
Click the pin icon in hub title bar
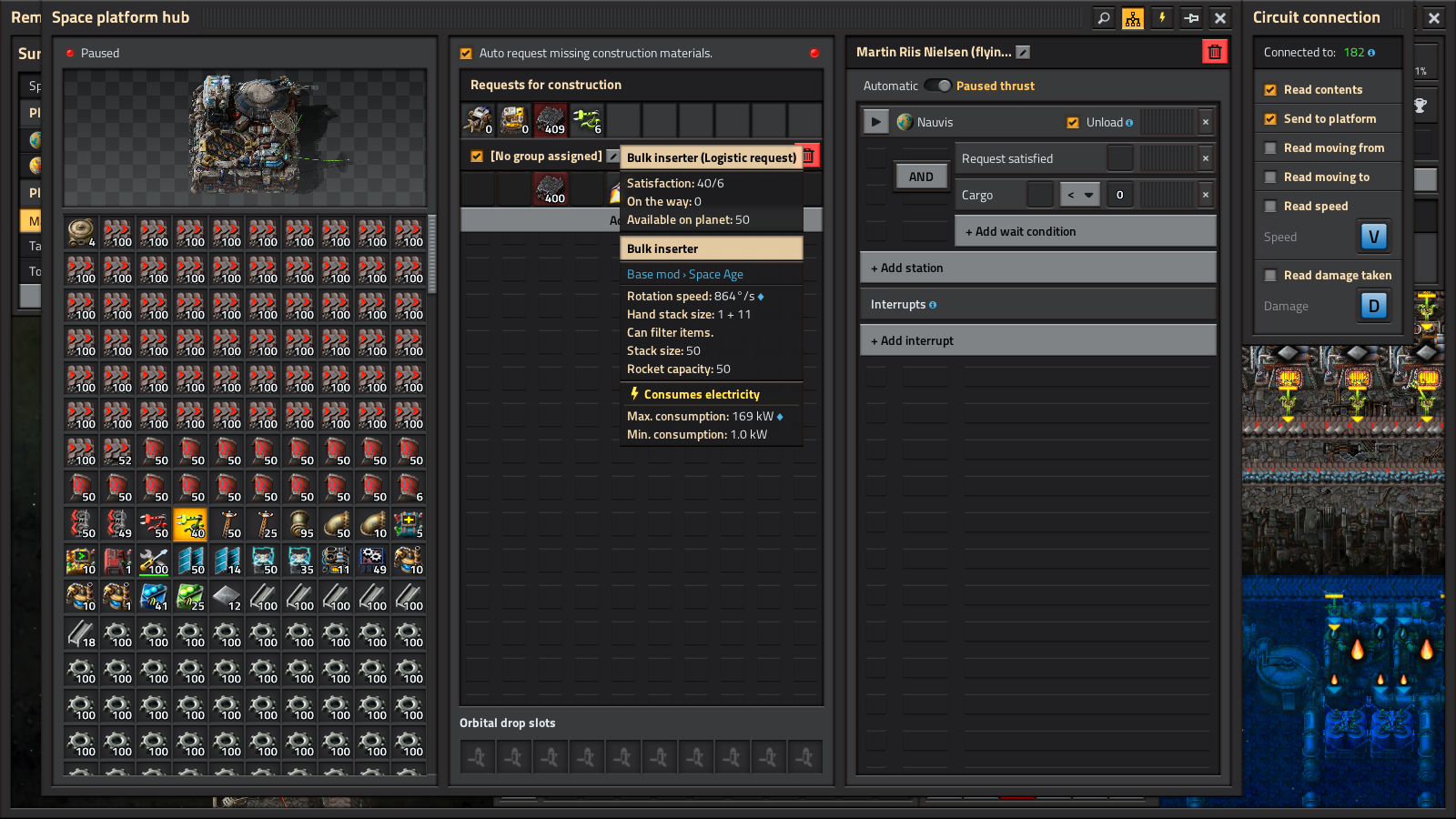tap(1191, 18)
